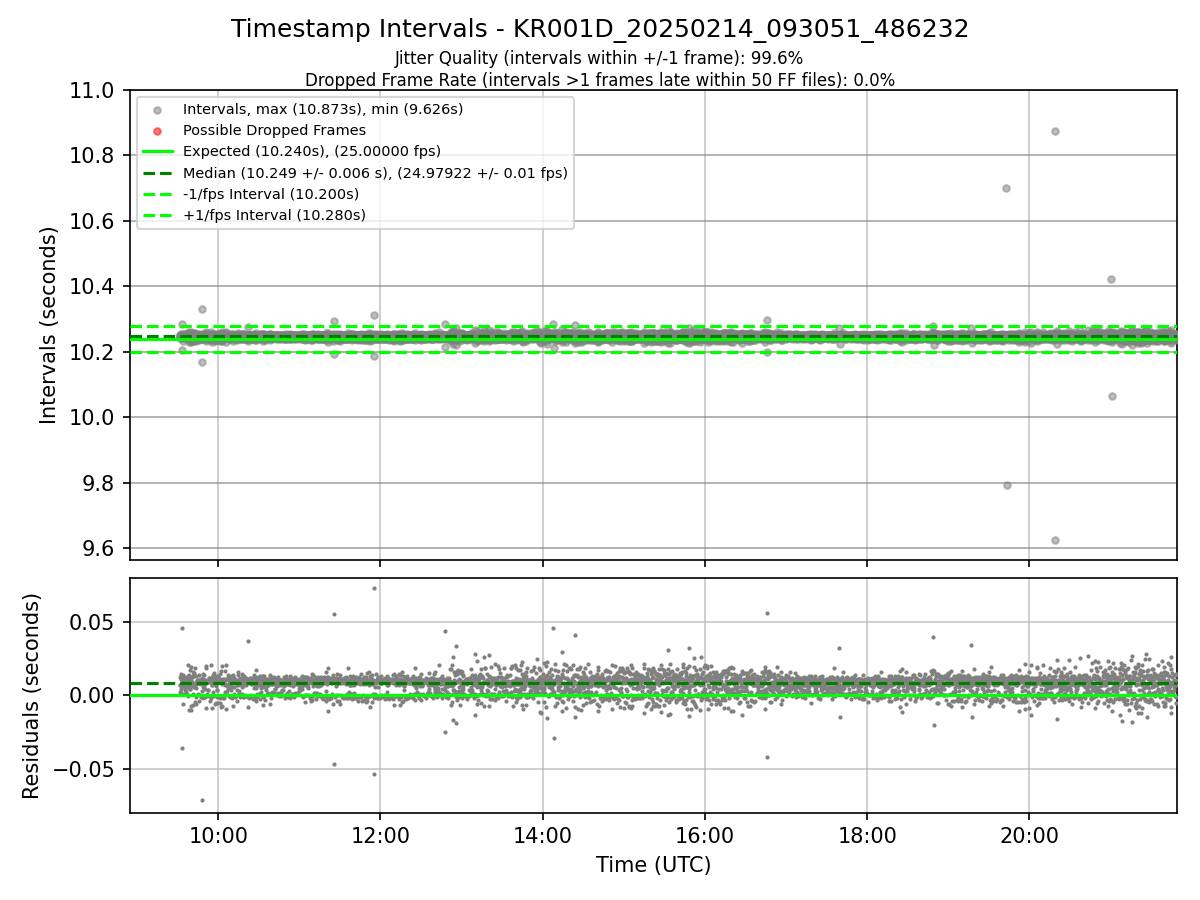Click the outlier data point near 10.42 seconds

pyautogui.click(x=1111, y=279)
